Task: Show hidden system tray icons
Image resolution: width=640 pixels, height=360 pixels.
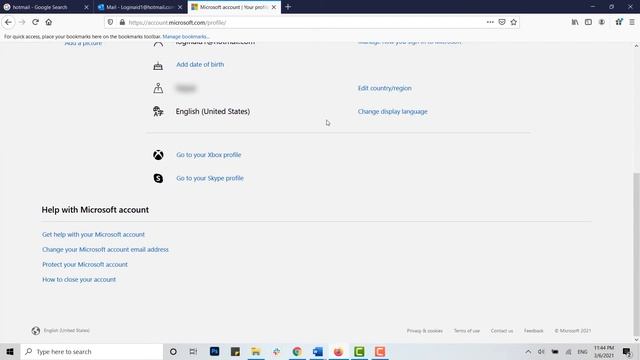Action: [528, 351]
